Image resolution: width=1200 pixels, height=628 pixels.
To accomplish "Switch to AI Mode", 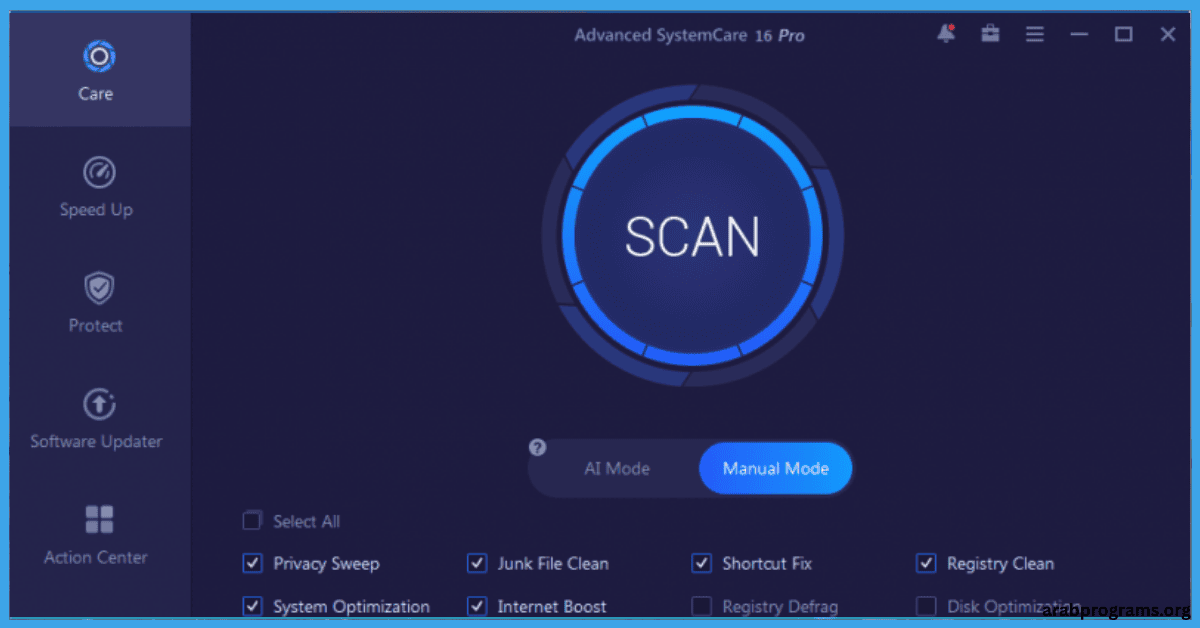I will click(x=617, y=468).
